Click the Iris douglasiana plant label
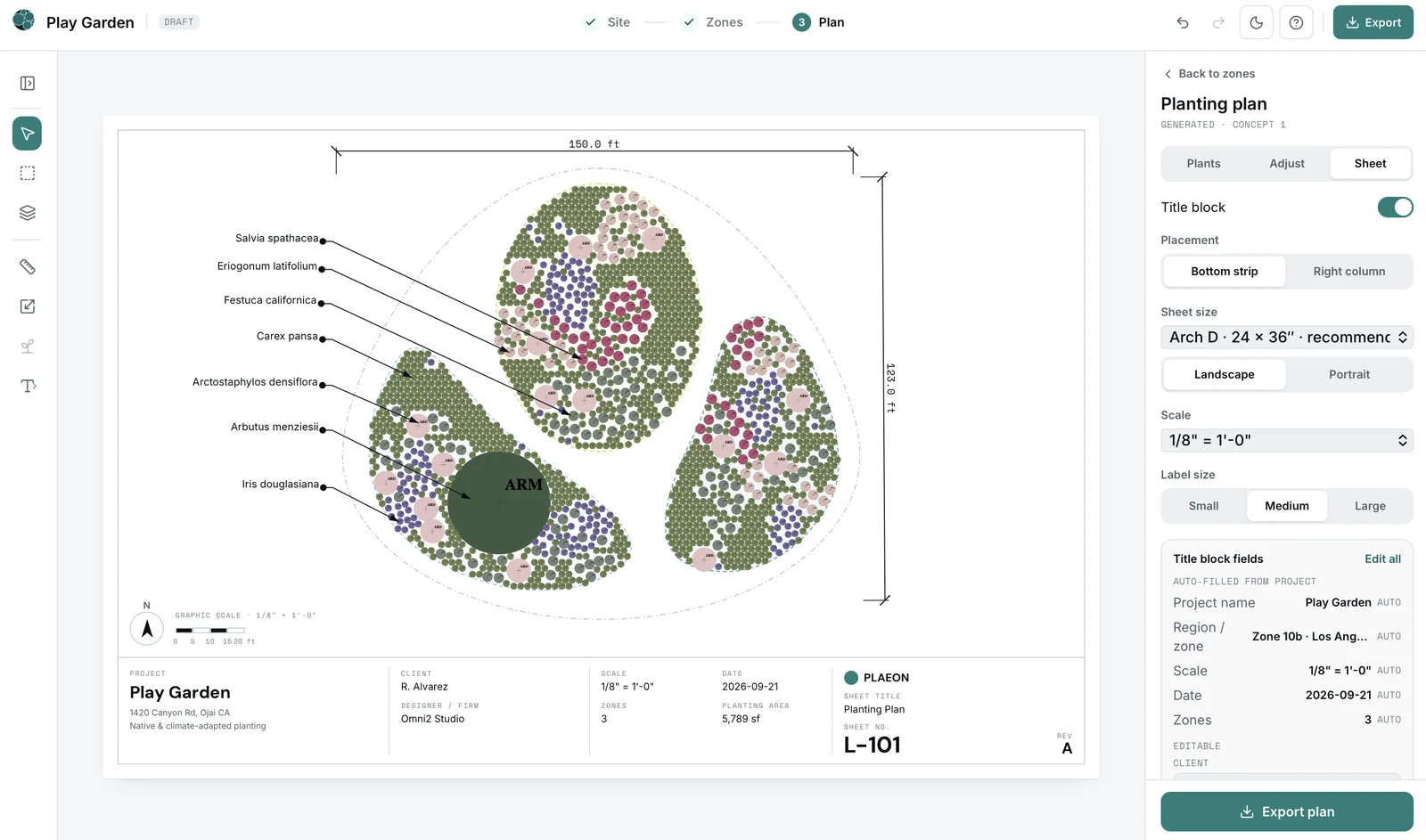Screen dimensions: 1426x840 tap(280, 485)
